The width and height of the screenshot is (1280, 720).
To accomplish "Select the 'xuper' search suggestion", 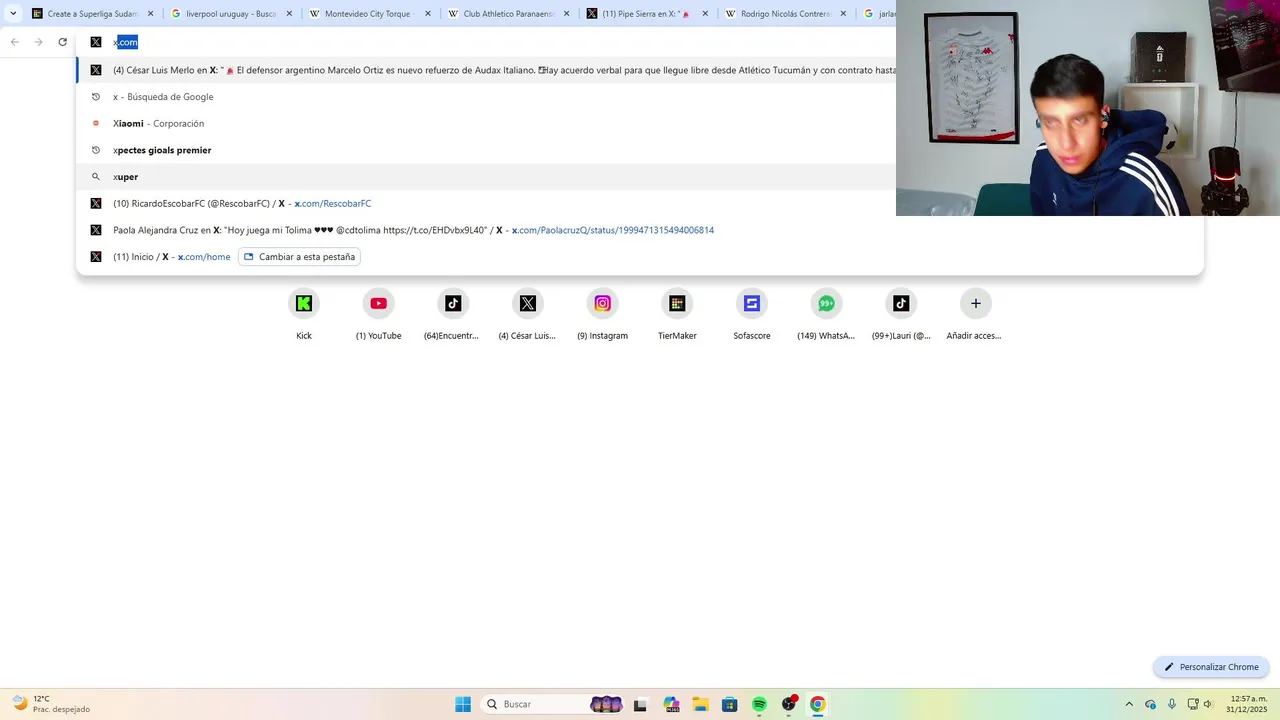I will (486, 177).
